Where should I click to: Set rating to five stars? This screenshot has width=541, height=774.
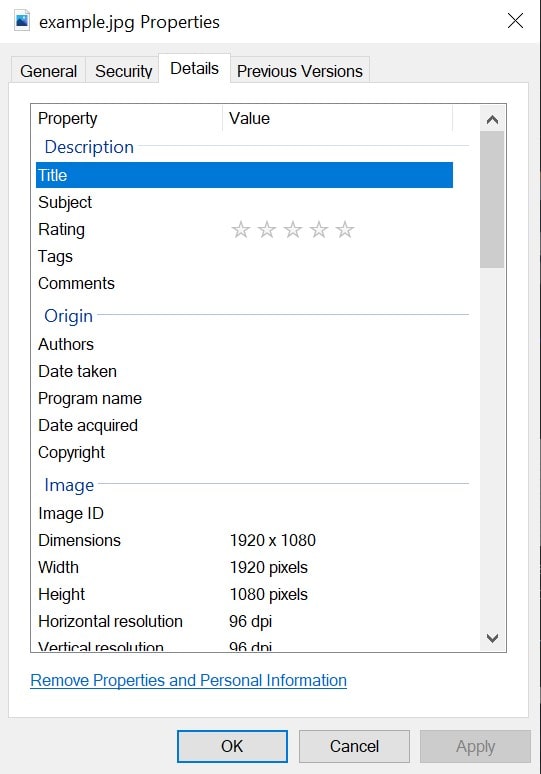coord(345,230)
